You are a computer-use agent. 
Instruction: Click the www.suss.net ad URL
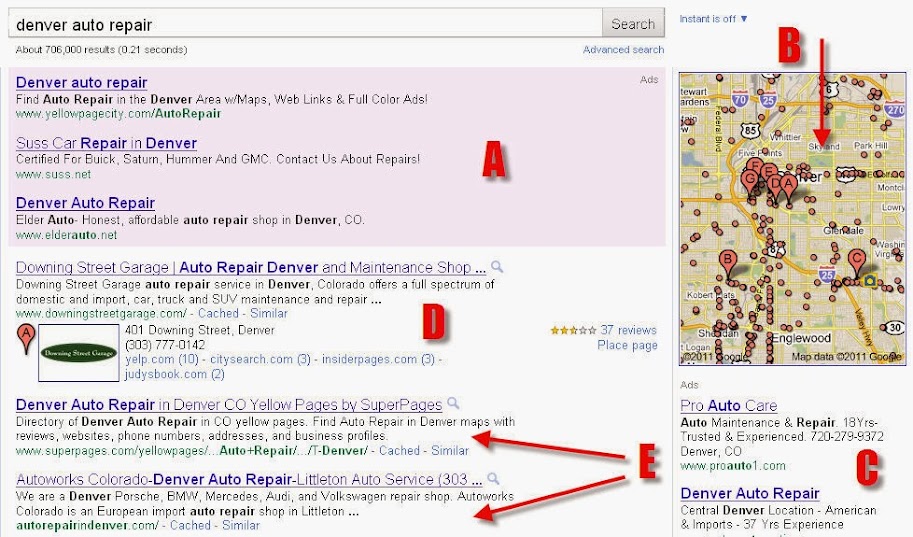point(54,174)
